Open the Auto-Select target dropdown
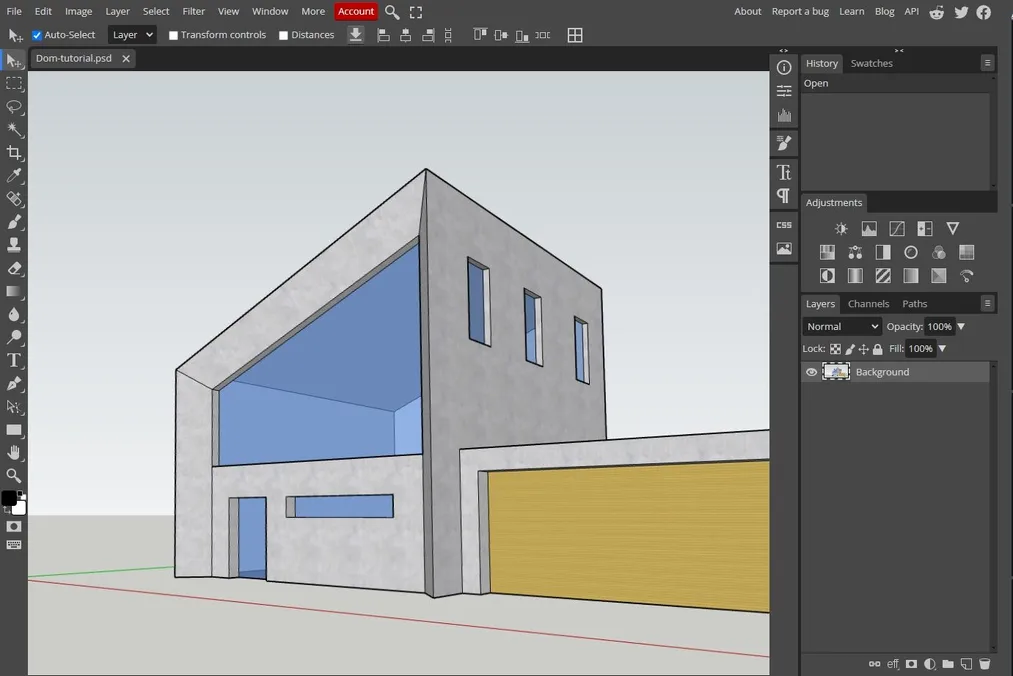This screenshot has width=1013, height=676. pyautogui.click(x=132, y=34)
